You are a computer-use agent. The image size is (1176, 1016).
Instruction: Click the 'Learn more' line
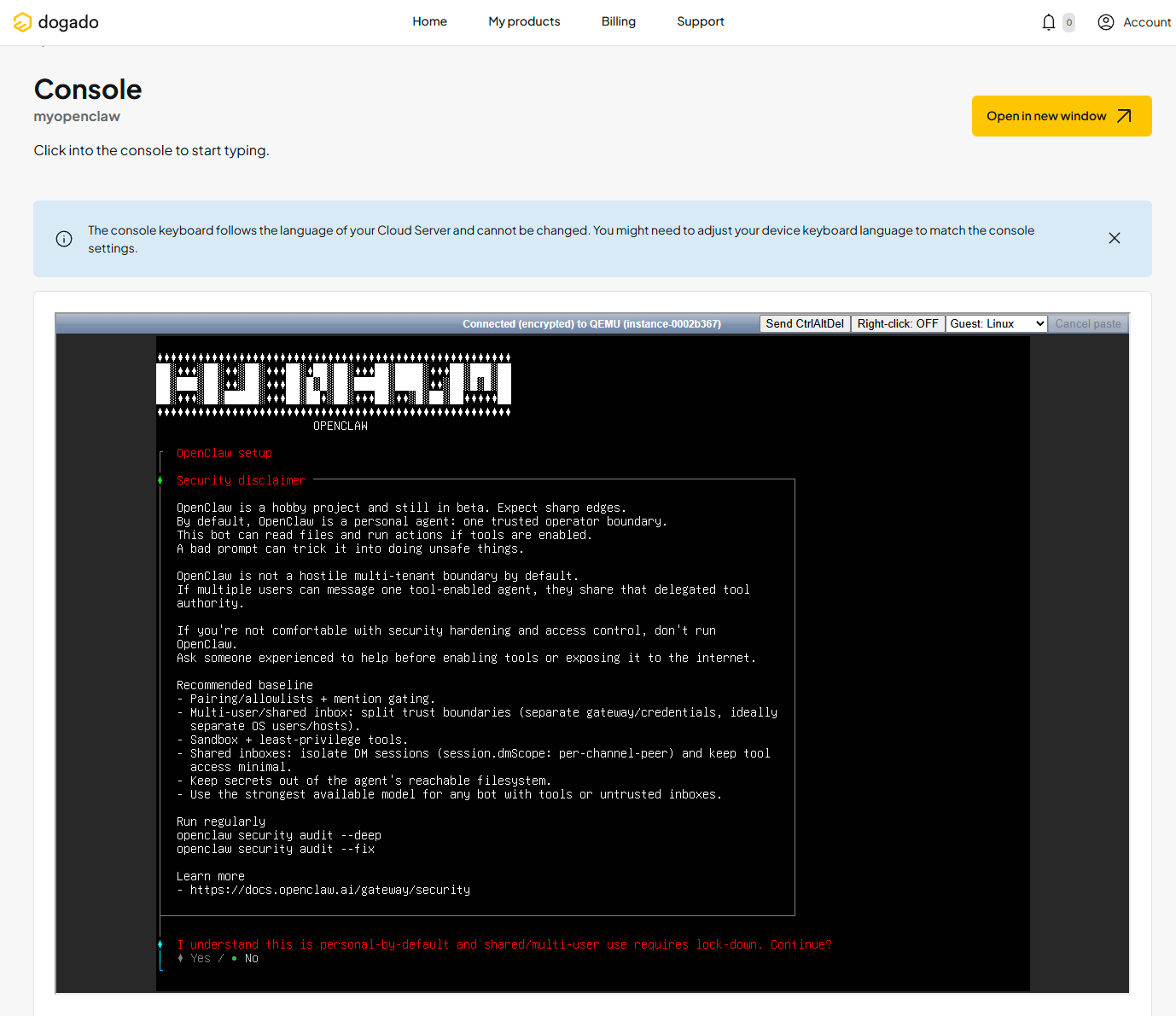tap(211, 876)
